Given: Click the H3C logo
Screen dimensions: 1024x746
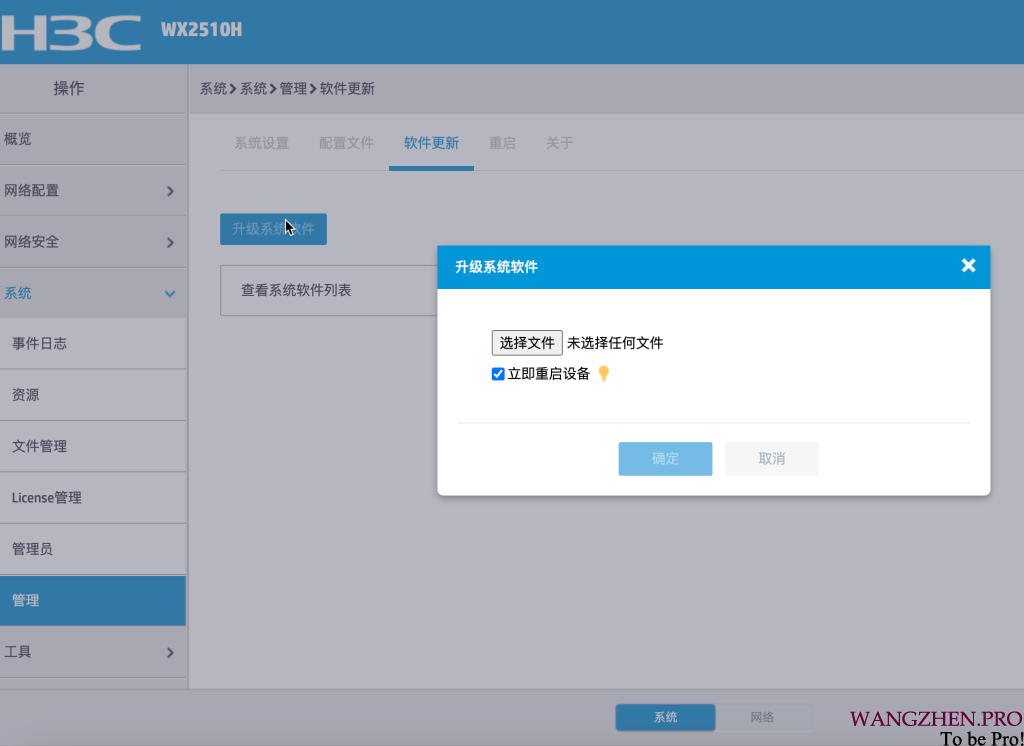Looking at the screenshot, I should [70, 31].
